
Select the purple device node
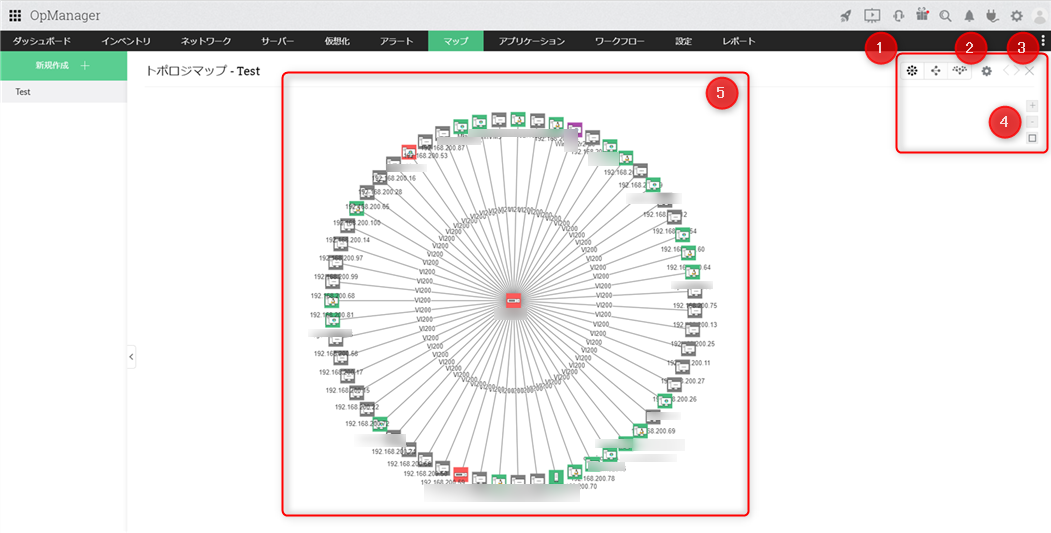point(574,129)
